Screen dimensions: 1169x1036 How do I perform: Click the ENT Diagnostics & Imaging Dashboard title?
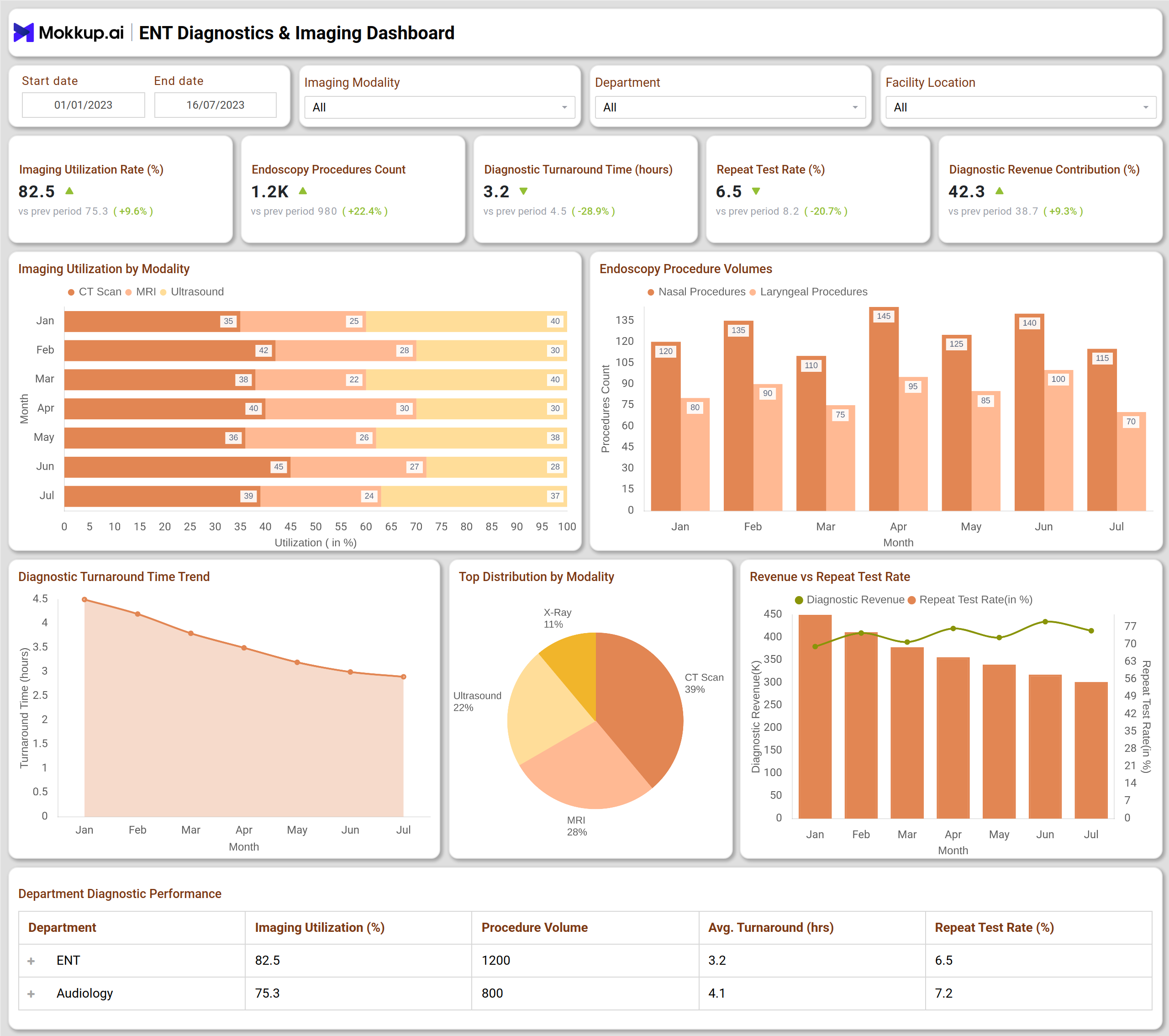click(x=297, y=33)
